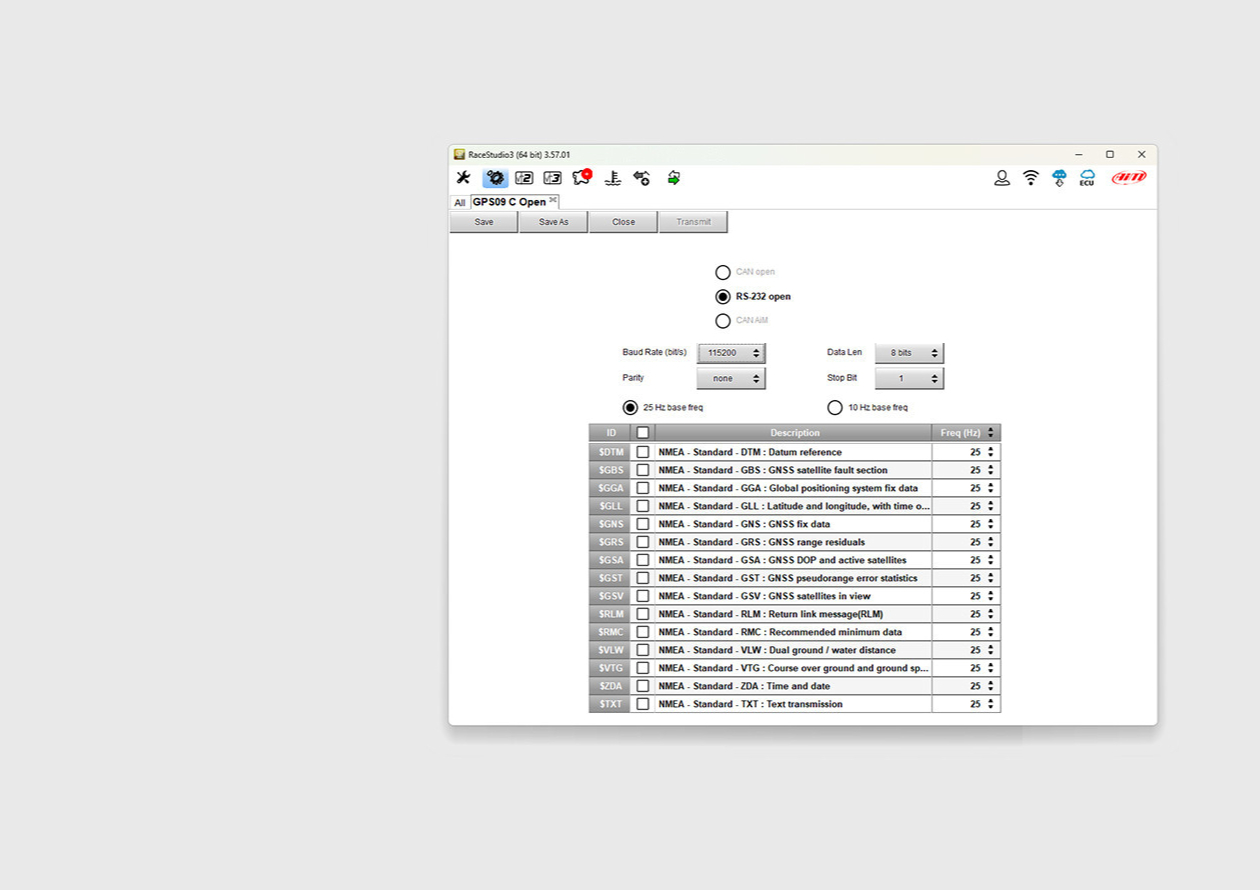This screenshot has width=1260, height=890.
Task: Click the AiM logo
Action: tap(1130, 178)
